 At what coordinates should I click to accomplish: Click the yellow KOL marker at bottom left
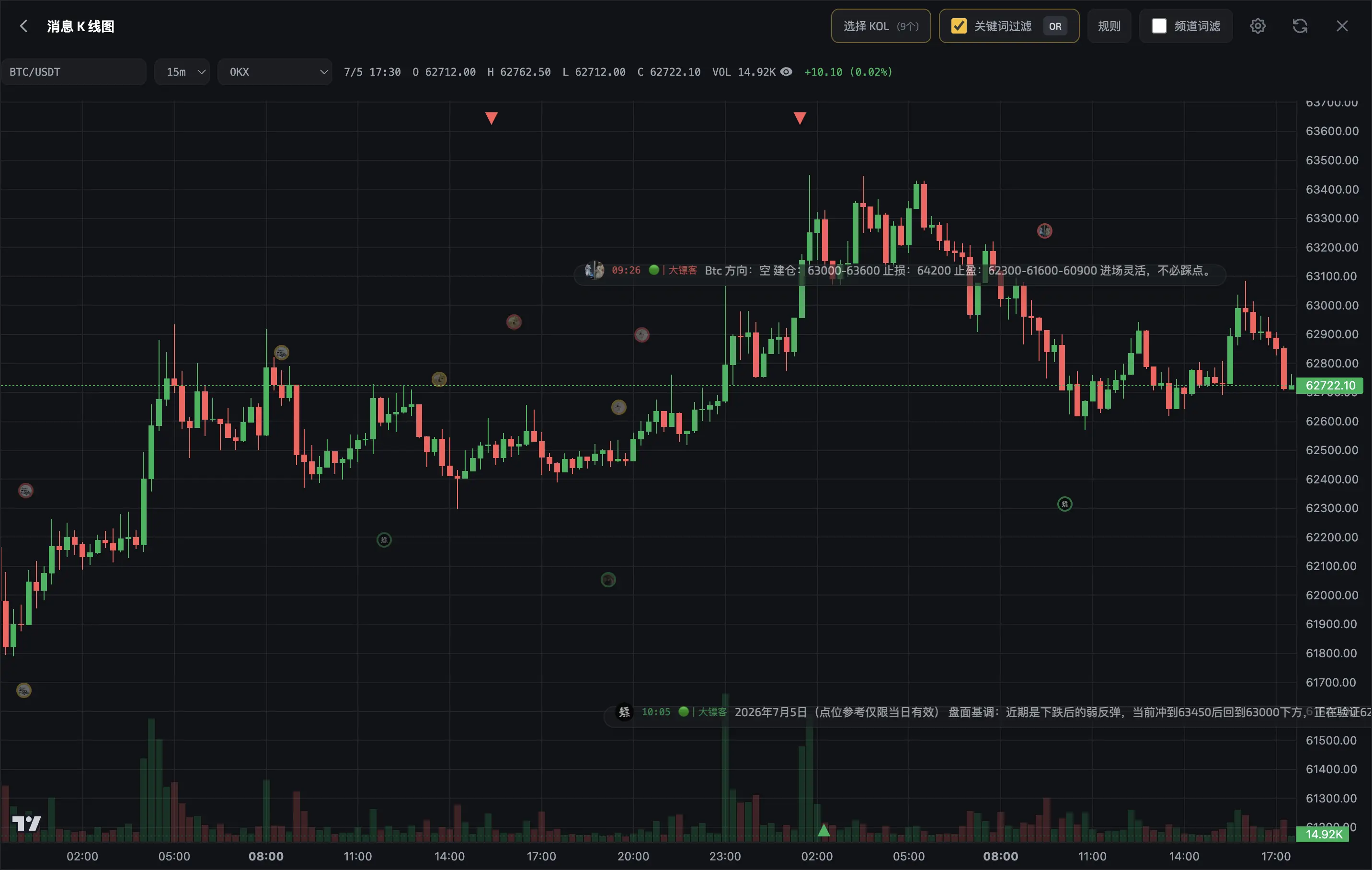tap(24, 690)
